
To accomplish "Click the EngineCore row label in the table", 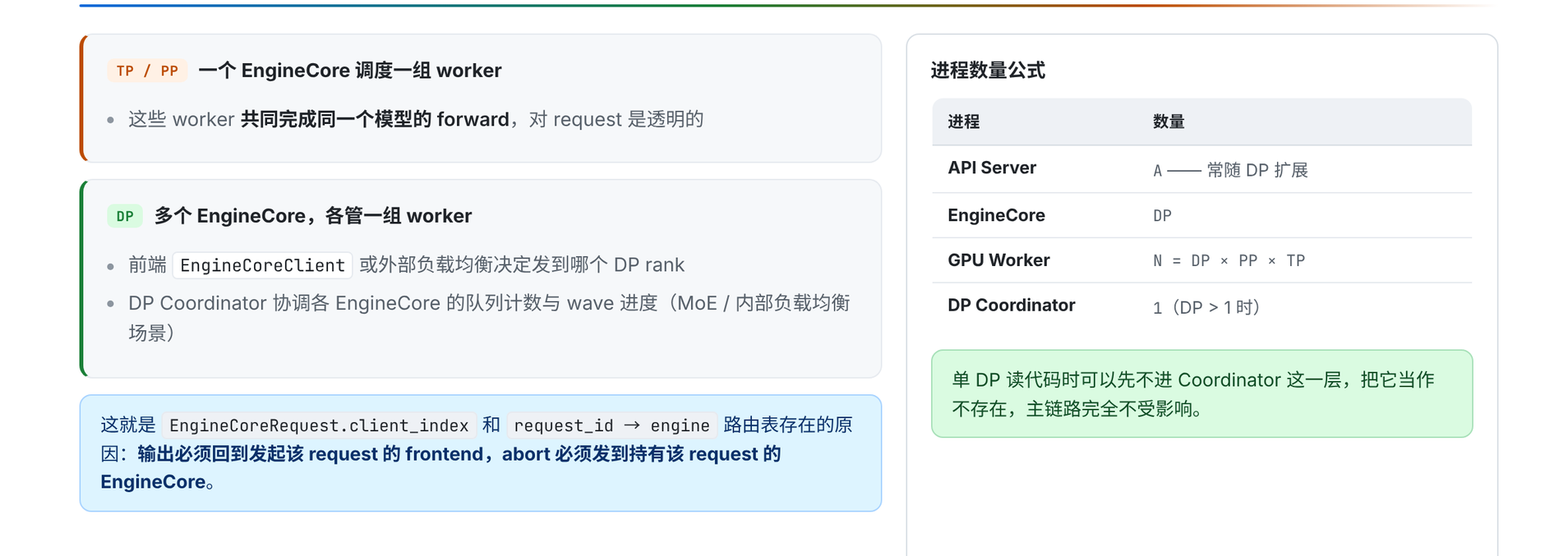I will click(996, 215).
